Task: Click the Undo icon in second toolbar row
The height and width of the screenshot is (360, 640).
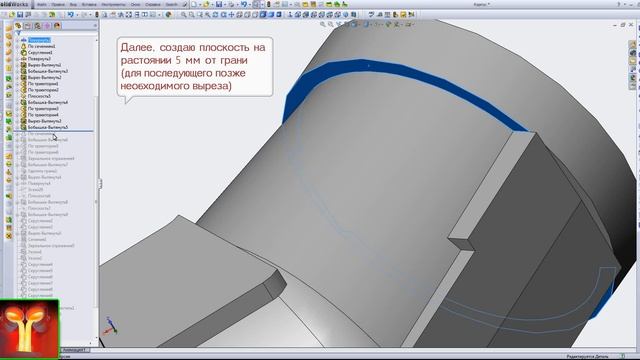Action: point(71,15)
